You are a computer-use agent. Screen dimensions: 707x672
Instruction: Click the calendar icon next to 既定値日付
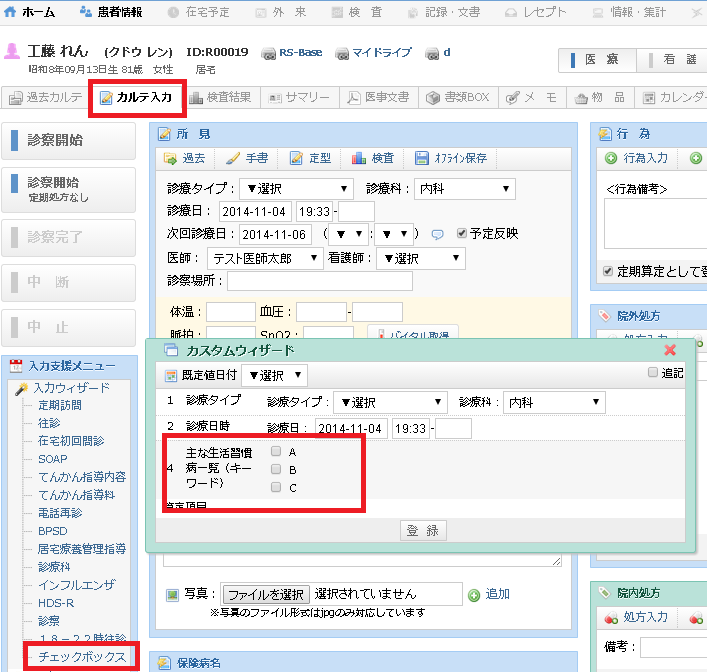171,376
